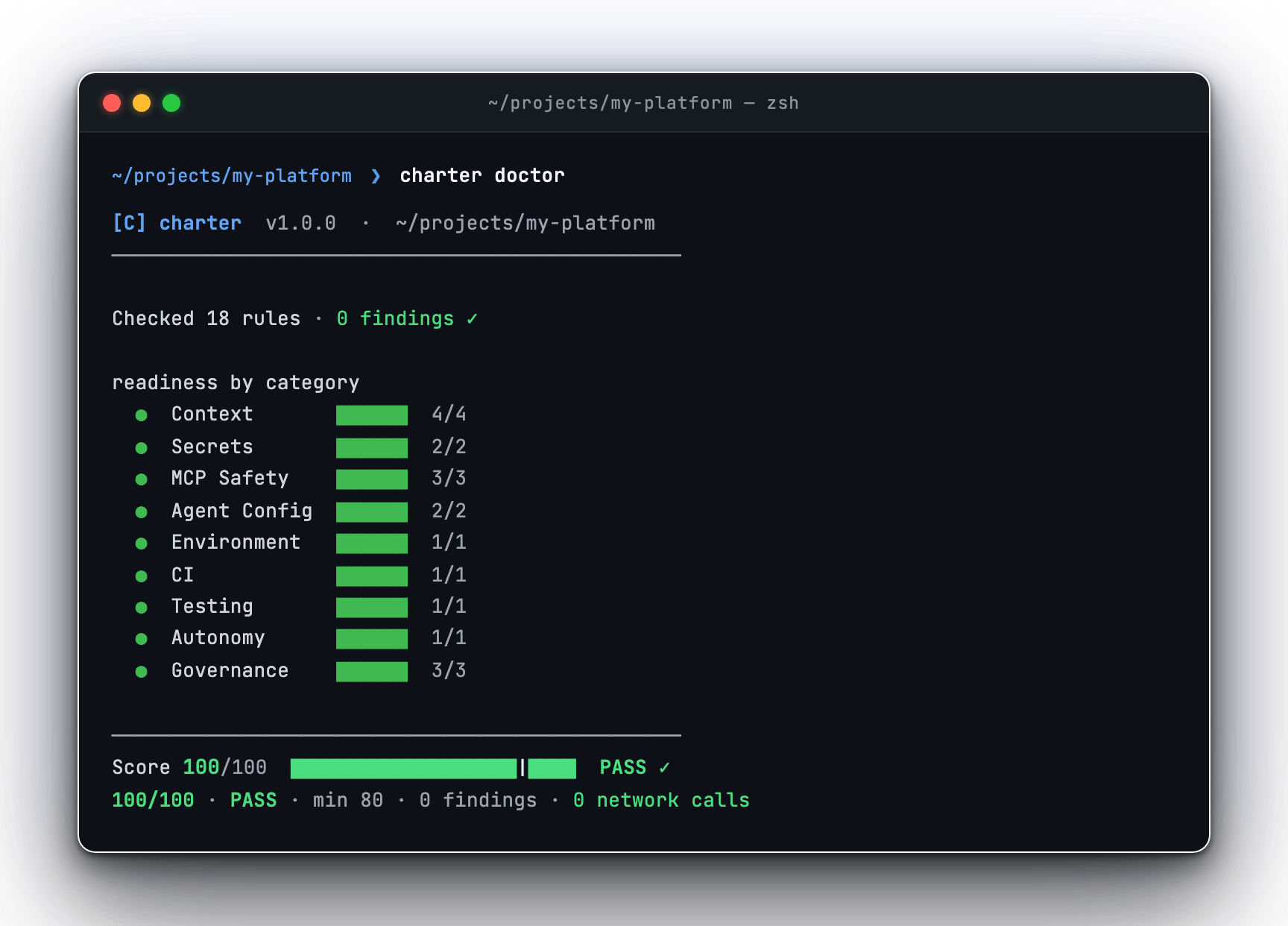Viewport: 1288px width, 926px height.
Task: Click the '1/1' score in CI row
Action: click(x=449, y=575)
